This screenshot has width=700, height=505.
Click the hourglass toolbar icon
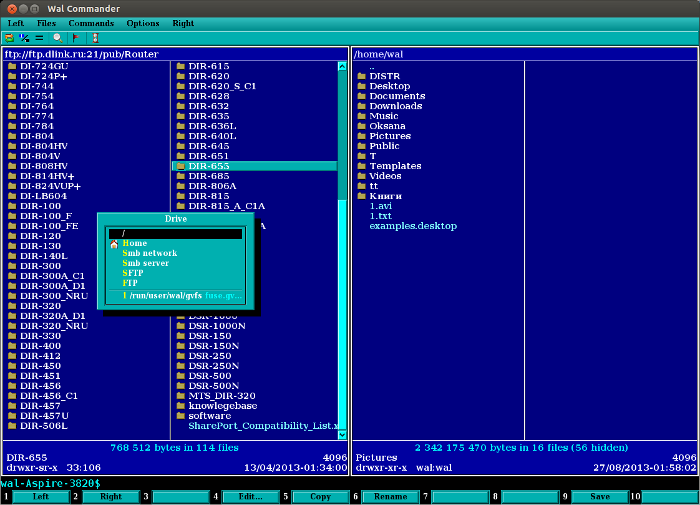point(95,37)
